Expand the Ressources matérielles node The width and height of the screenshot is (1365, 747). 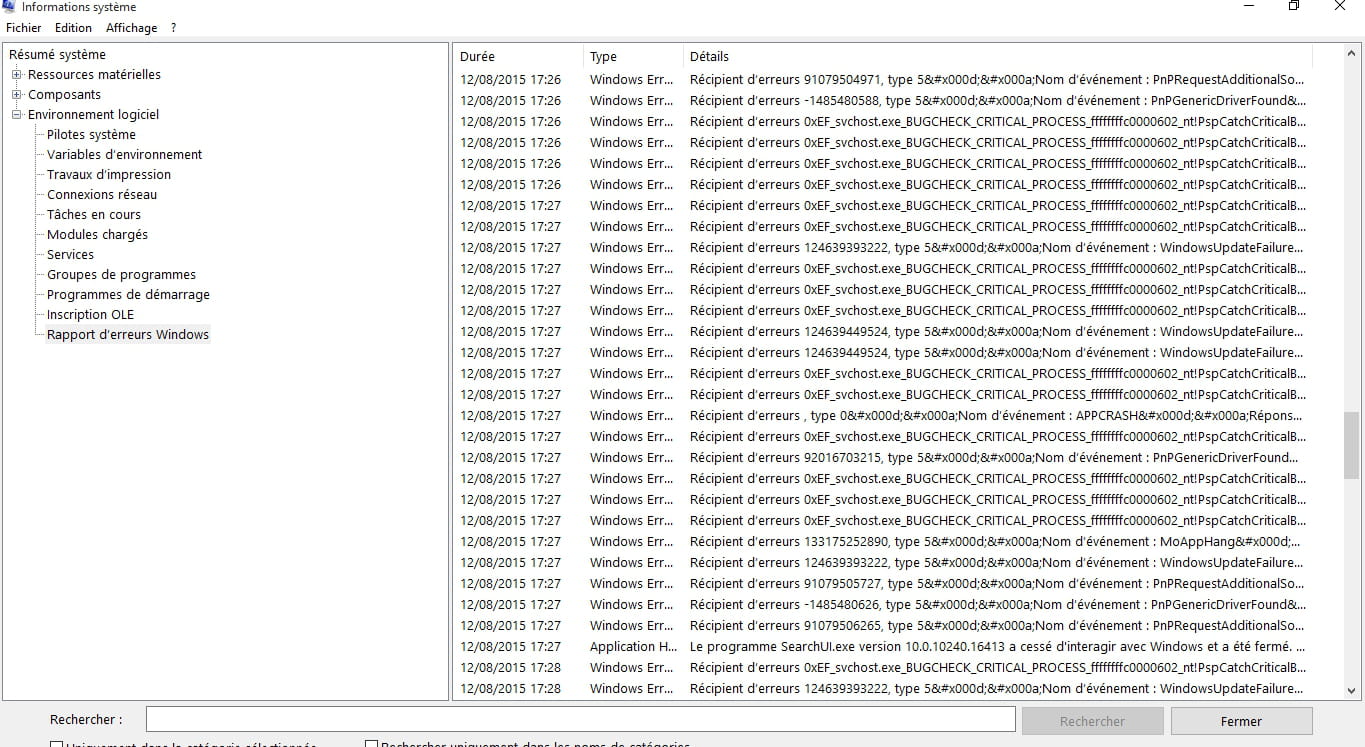tap(16, 75)
